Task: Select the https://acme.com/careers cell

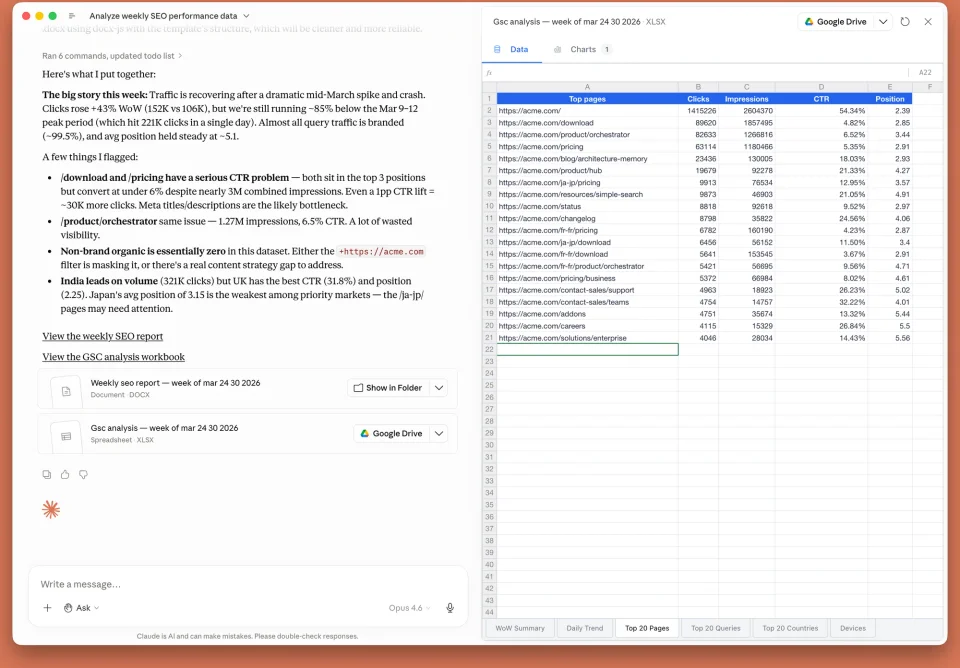Action: click(x=587, y=326)
